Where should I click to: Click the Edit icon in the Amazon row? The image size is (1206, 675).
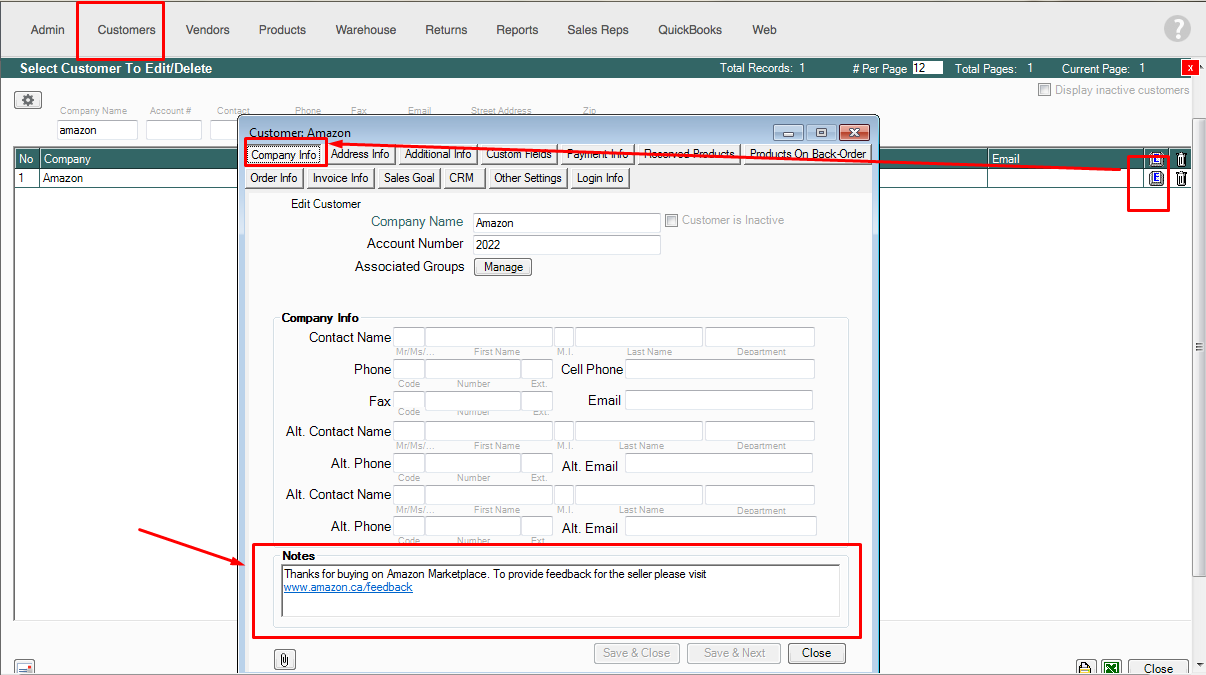point(1156,179)
